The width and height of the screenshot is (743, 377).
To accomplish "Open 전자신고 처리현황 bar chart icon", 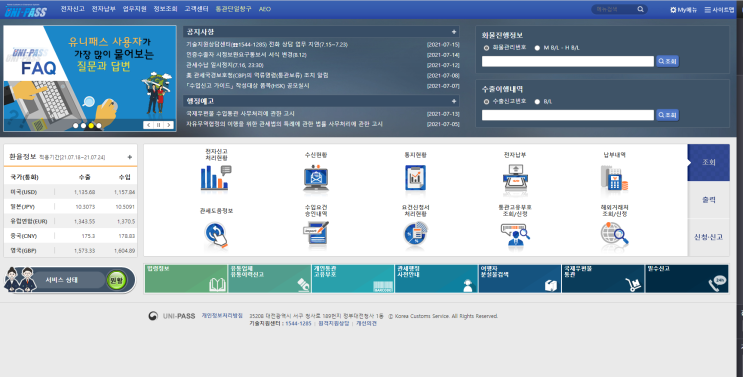I will point(216,178).
